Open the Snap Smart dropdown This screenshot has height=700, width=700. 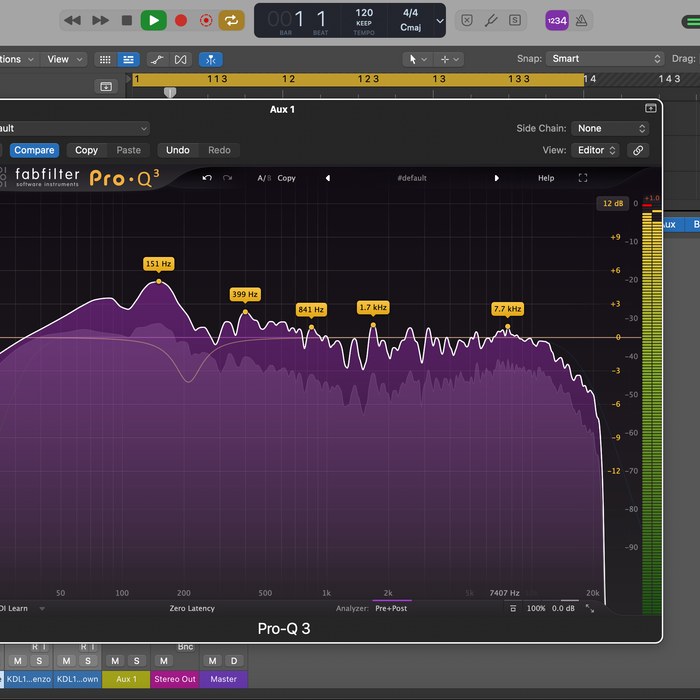(x=604, y=59)
